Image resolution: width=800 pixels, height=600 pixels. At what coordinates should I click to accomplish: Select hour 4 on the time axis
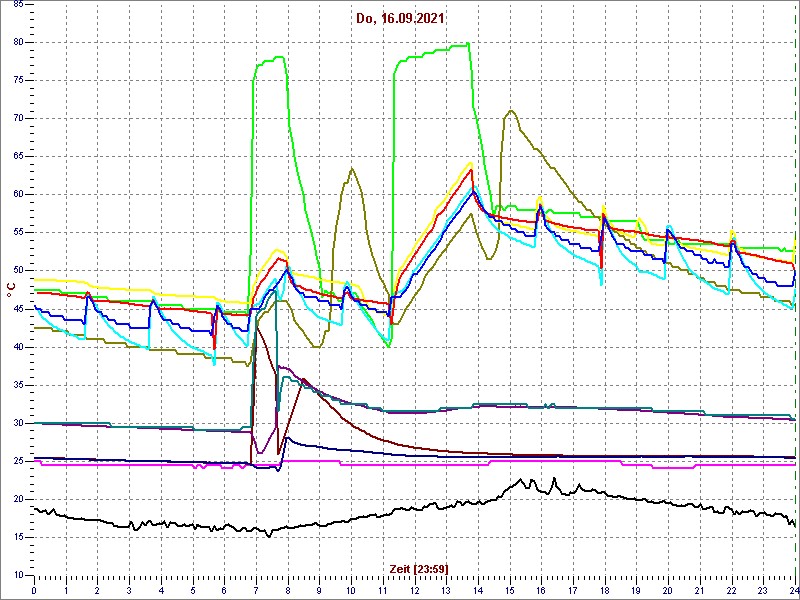(x=161, y=589)
